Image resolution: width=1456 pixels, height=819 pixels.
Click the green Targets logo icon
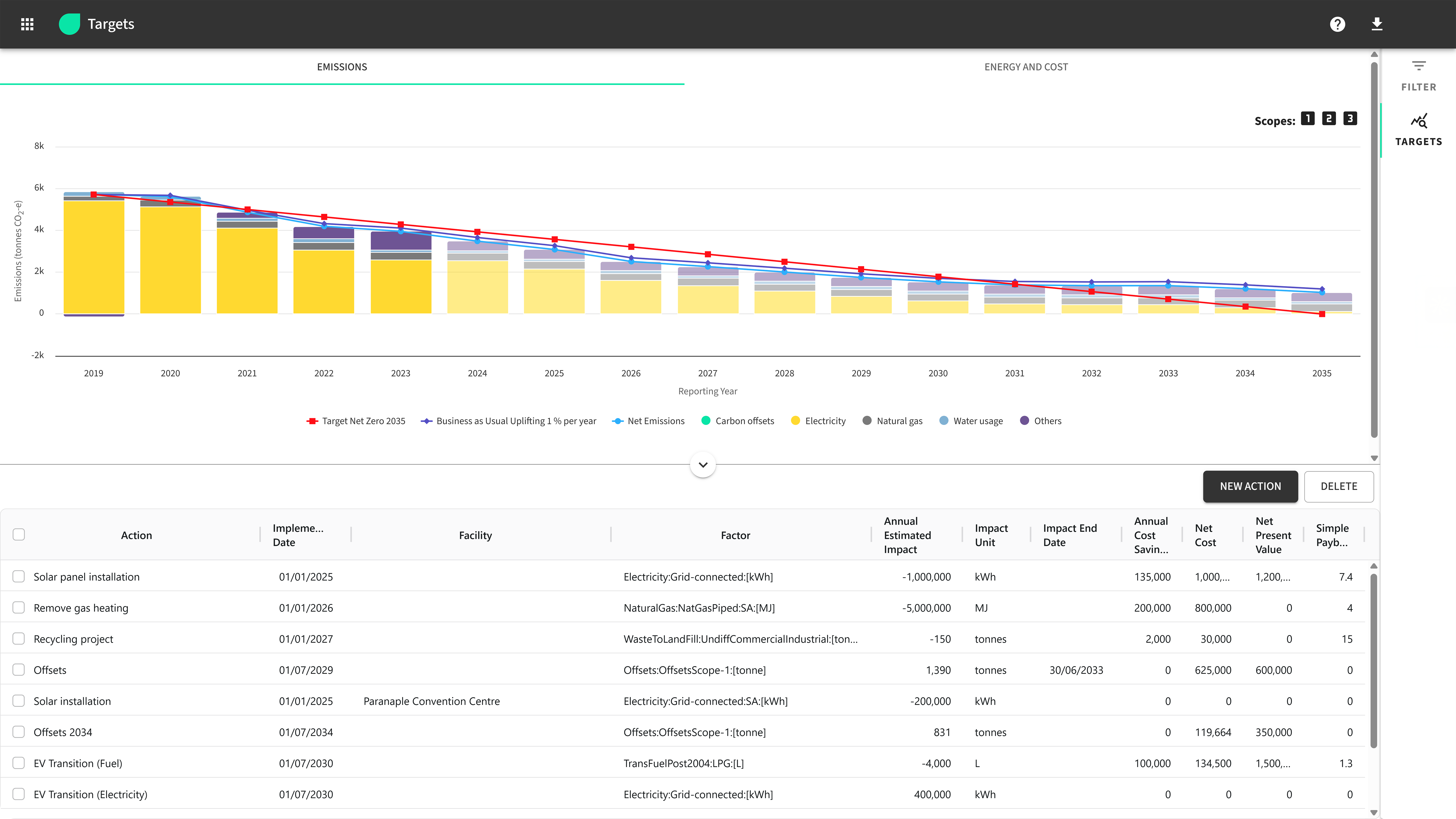[69, 24]
